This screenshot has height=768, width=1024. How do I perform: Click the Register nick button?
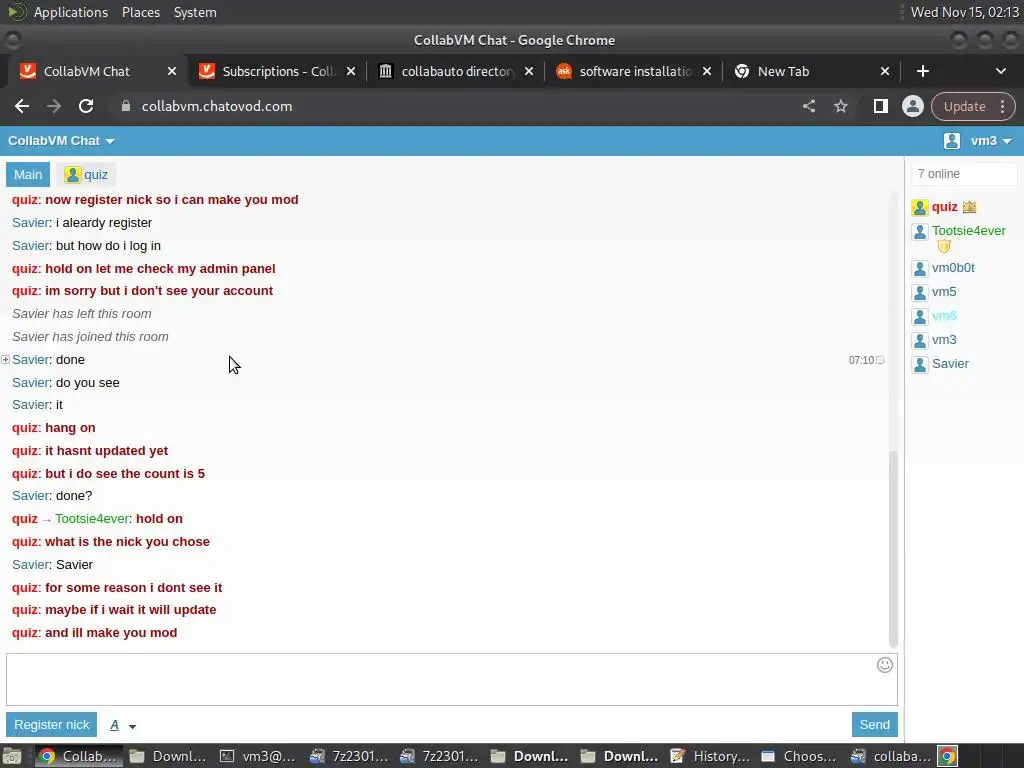pyautogui.click(x=52, y=725)
